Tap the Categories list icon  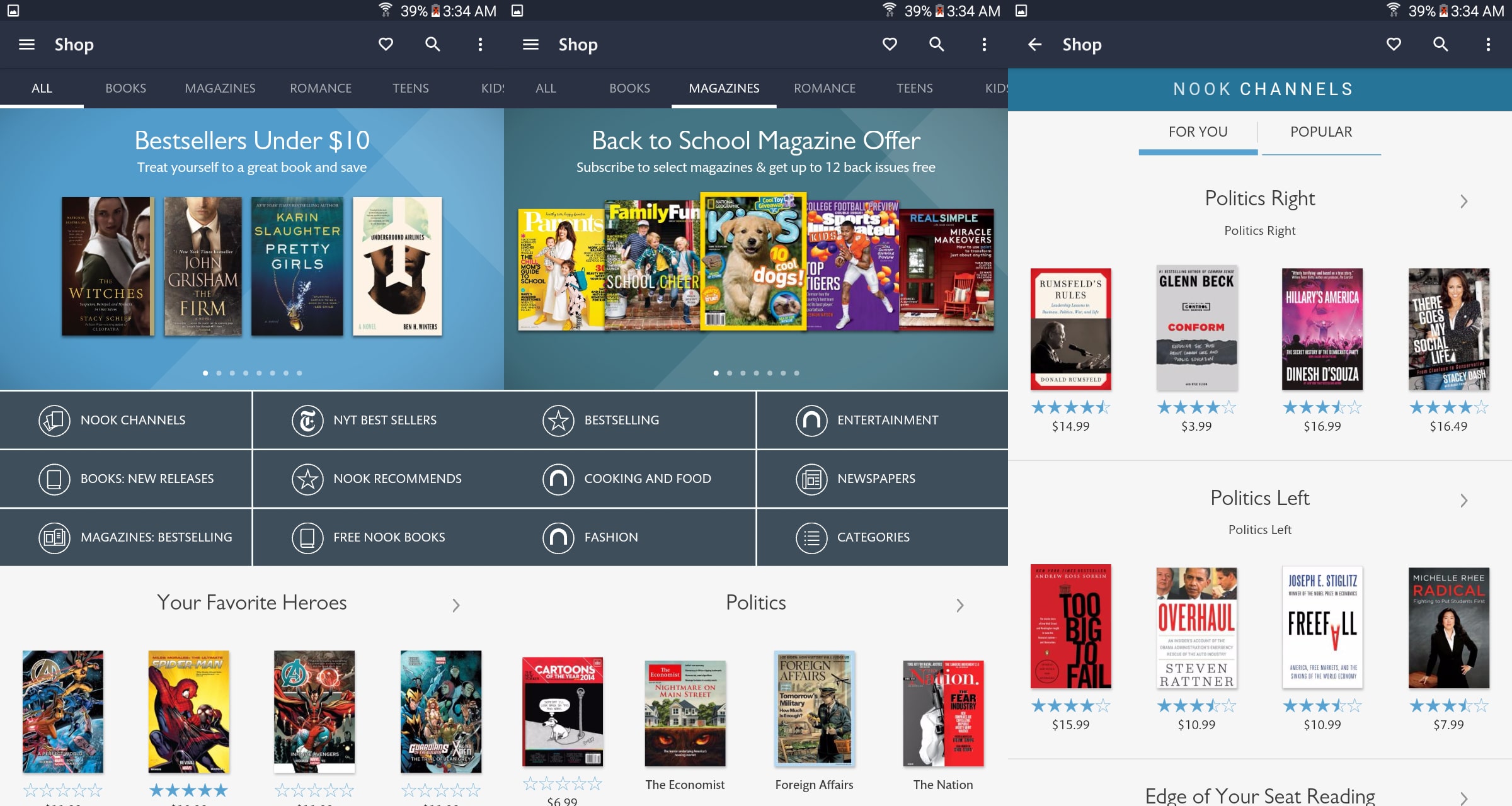[x=811, y=537]
